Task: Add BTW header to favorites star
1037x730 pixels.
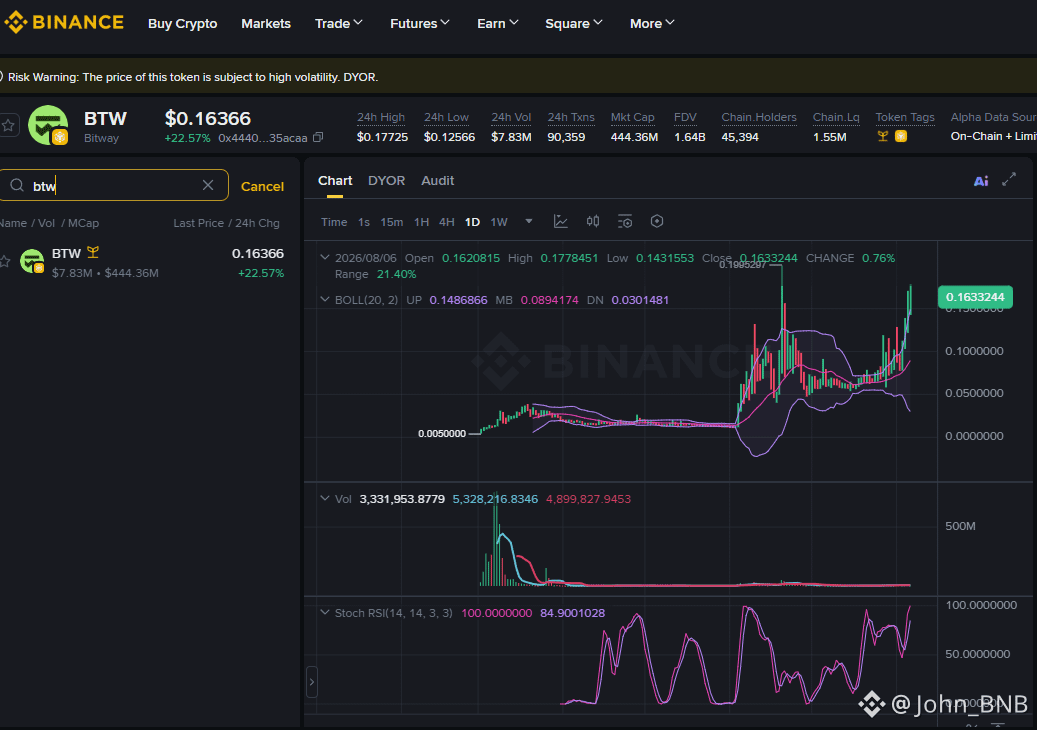Action: pyautogui.click(x=8, y=125)
